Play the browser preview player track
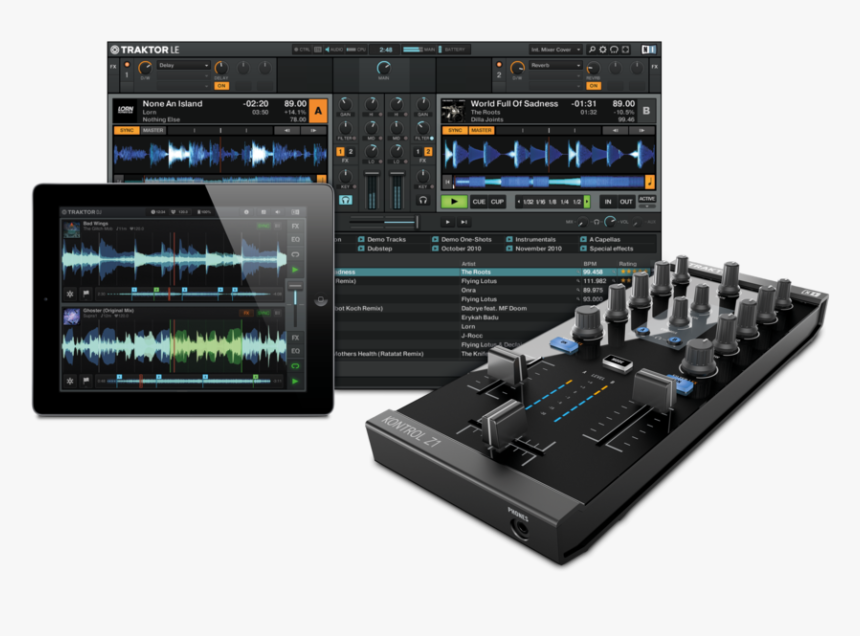The width and height of the screenshot is (860, 636). click(448, 222)
